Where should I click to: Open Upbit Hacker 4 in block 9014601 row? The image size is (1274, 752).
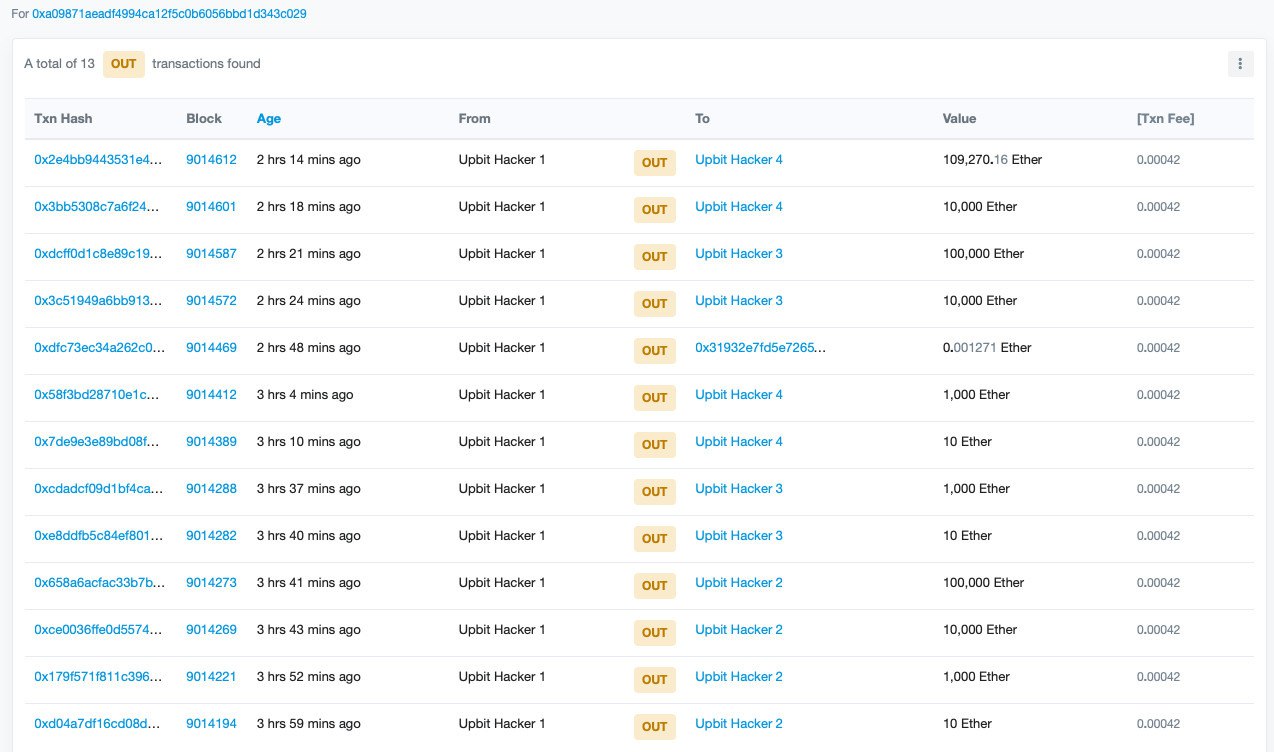click(x=739, y=206)
